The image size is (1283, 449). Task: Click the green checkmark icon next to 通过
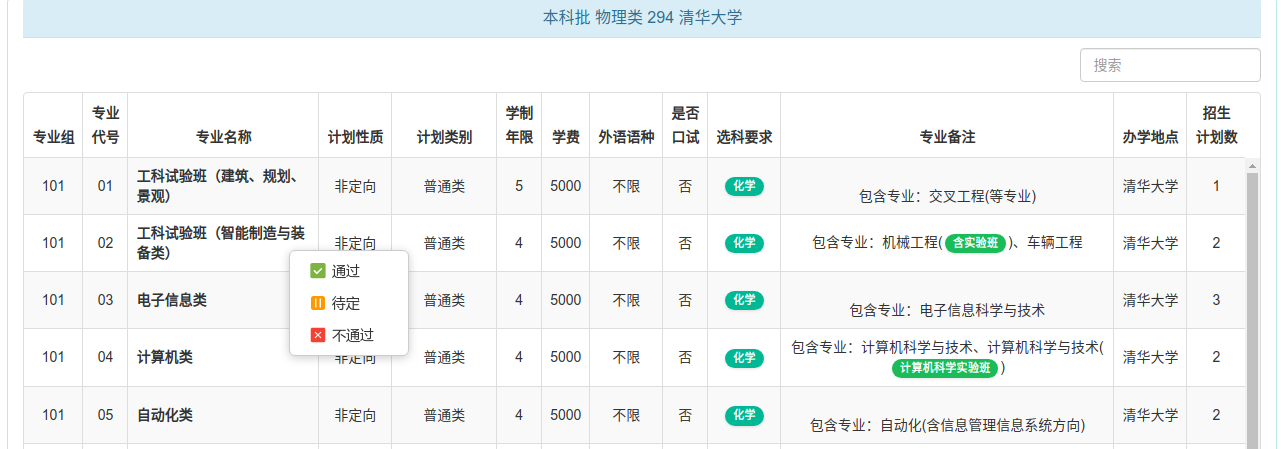pyautogui.click(x=318, y=271)
